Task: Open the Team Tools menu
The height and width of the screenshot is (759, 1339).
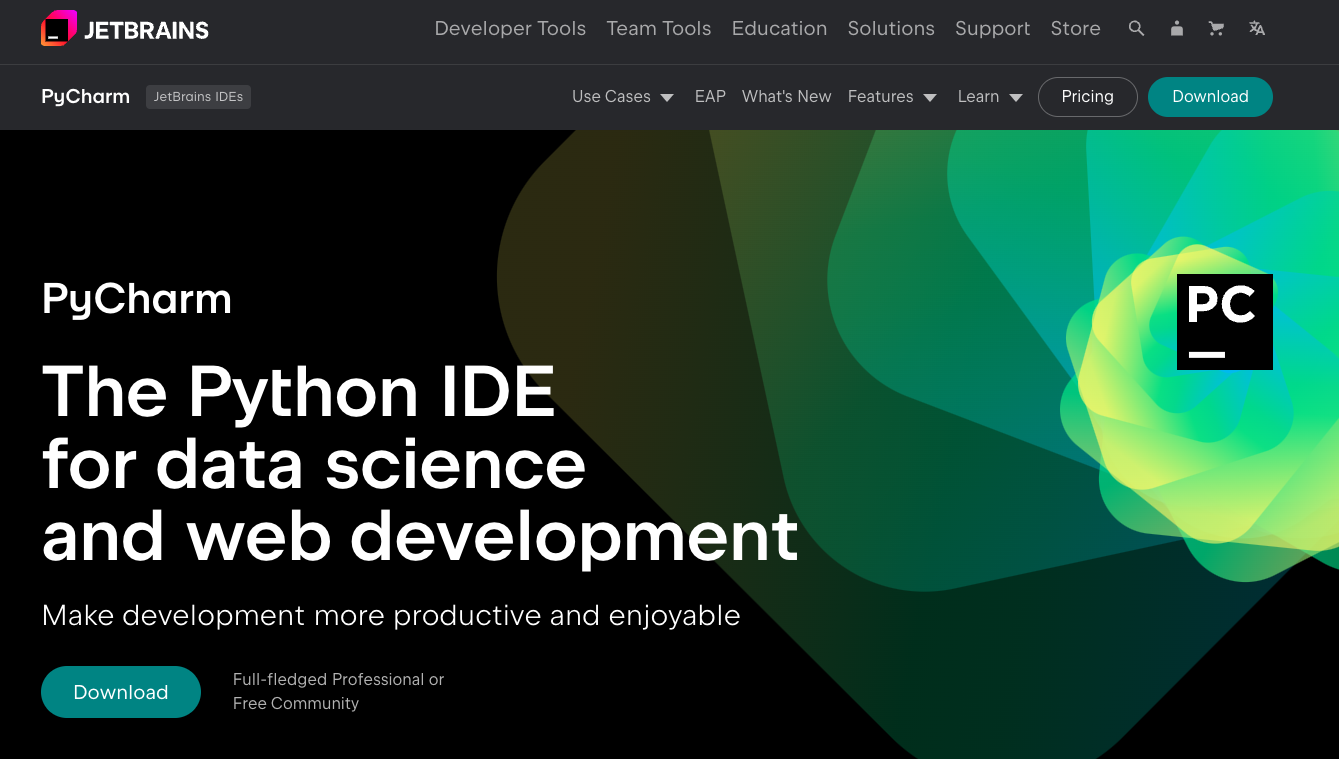Action: pyautogui.click(x=659, y=29)
